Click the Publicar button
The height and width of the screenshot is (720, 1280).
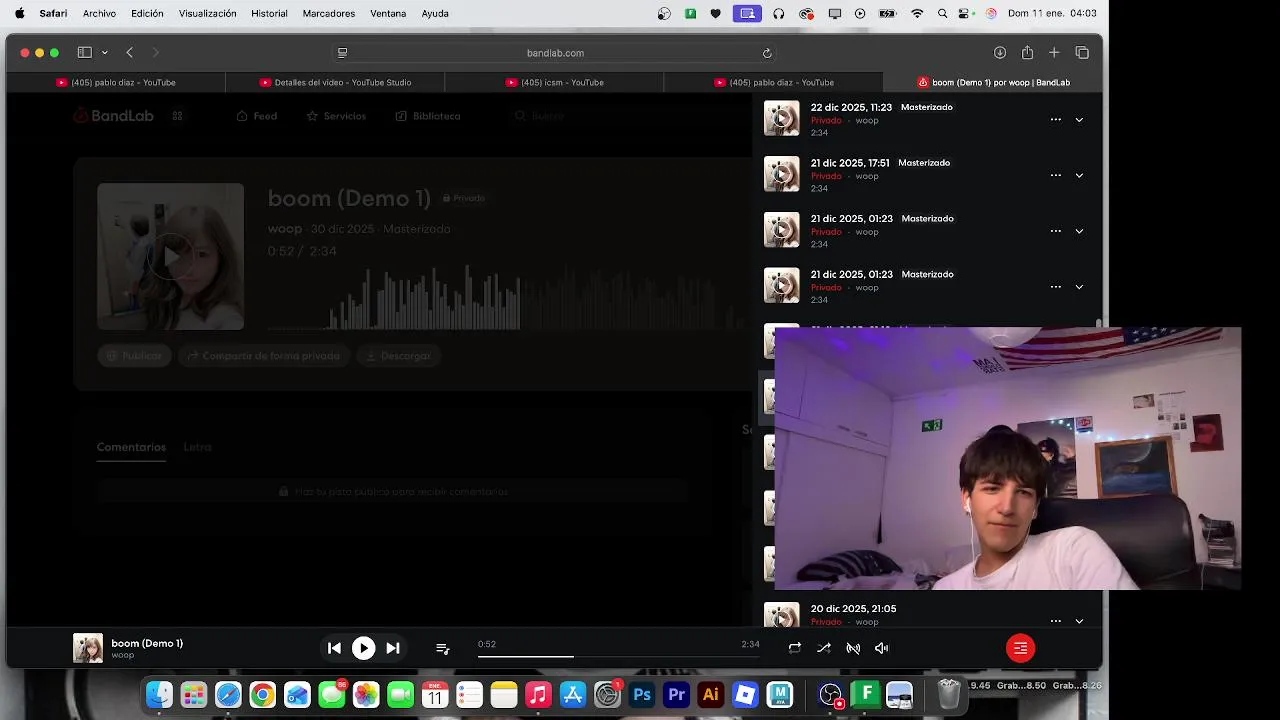pos(134,356)
